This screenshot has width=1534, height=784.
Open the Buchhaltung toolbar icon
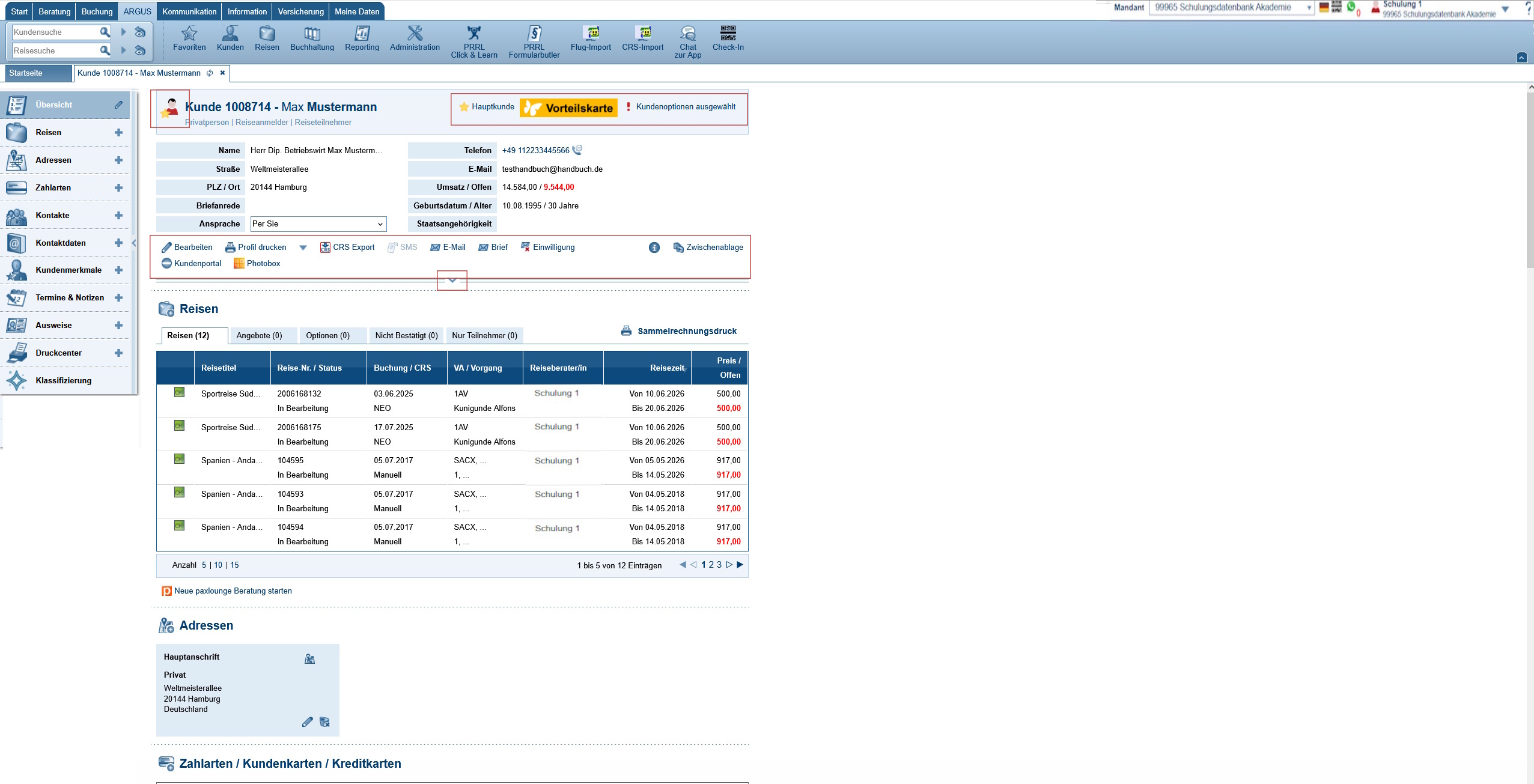click(312, 33)
